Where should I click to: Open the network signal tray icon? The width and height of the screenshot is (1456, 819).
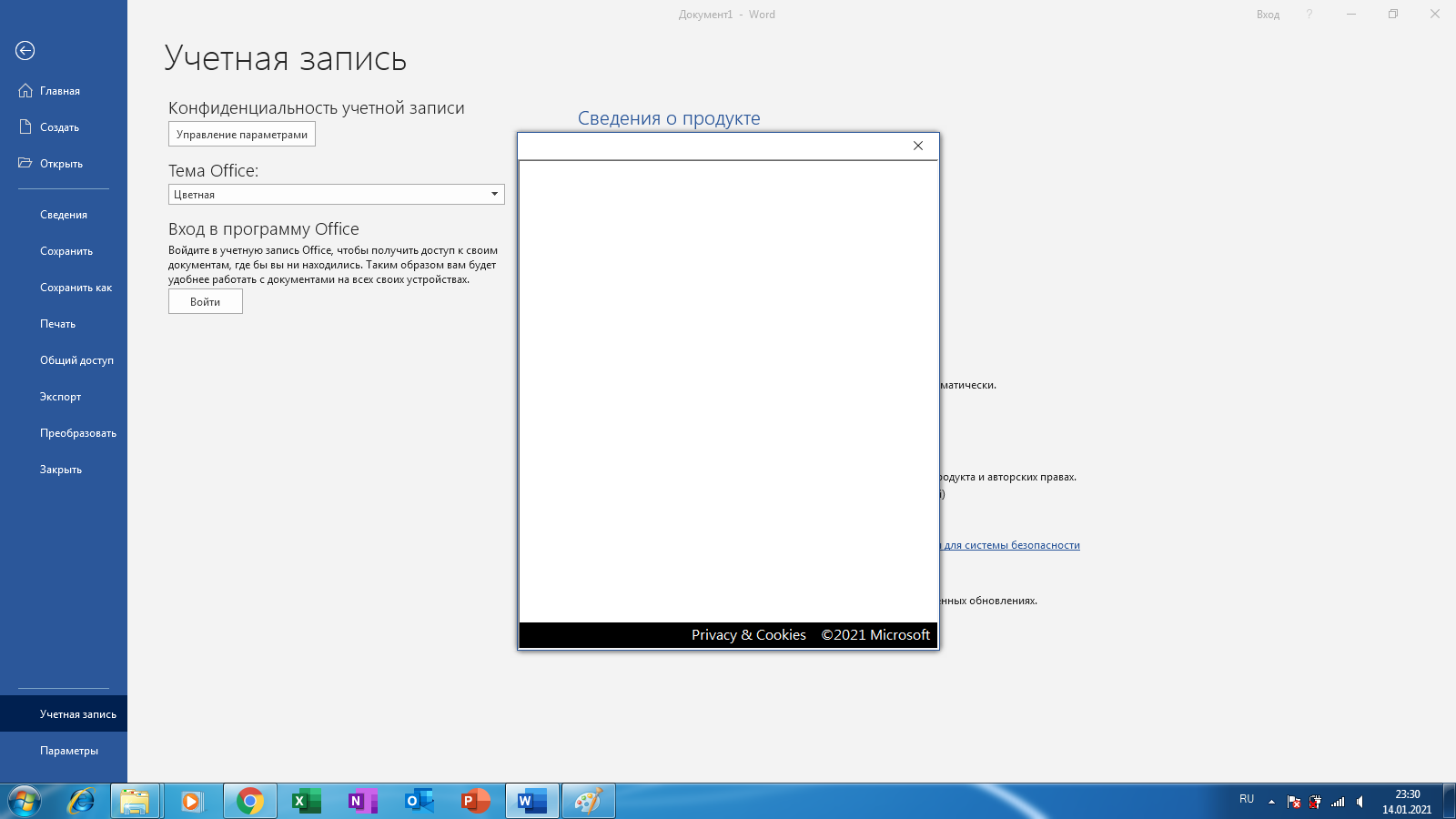click(1338, 802)
